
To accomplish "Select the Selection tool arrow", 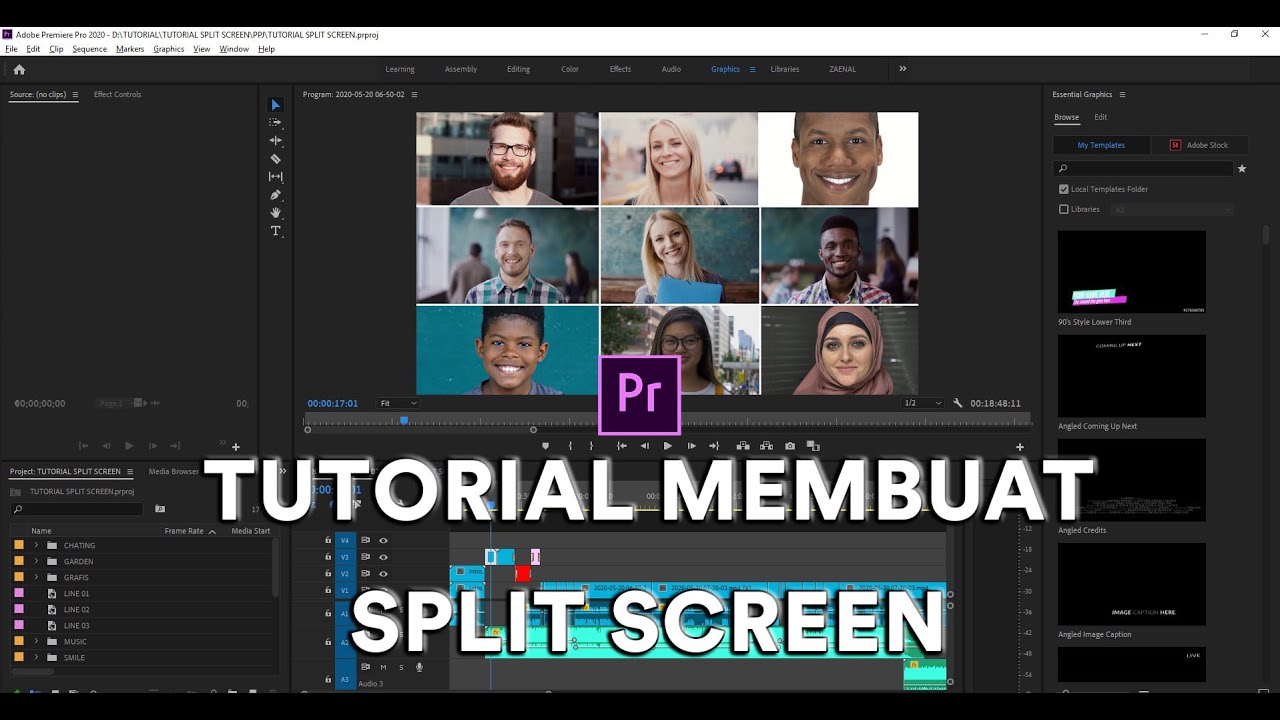I will pos(276,105).
